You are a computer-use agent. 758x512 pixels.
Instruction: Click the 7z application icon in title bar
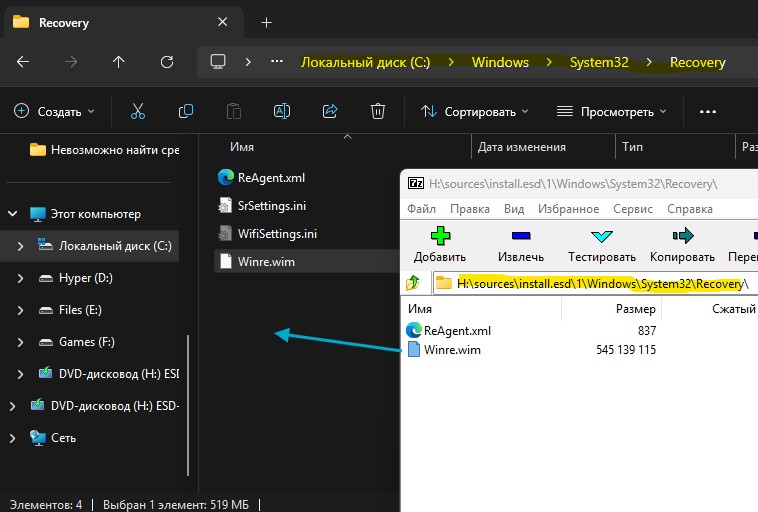point(416,183)
